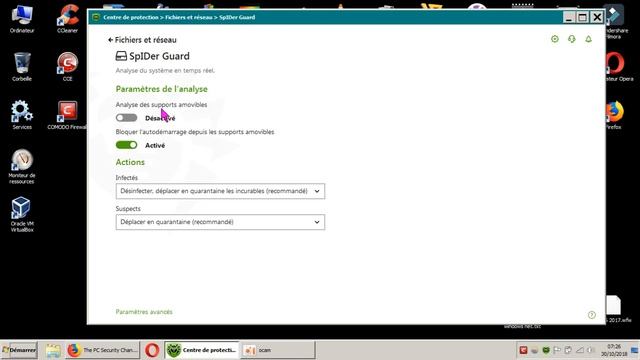
Task: Click COMODO tray icon in system tray
Action: click(x=523, y=350)
